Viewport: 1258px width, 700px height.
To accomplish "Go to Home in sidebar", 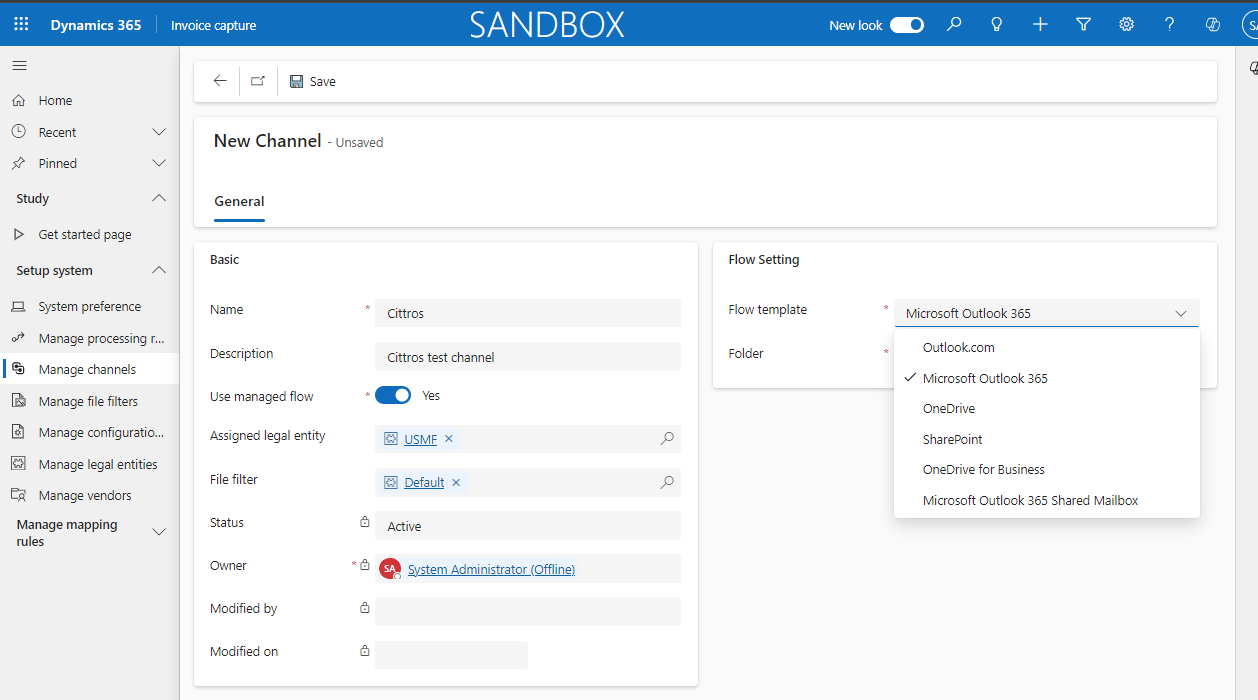I will click(90, 100).
